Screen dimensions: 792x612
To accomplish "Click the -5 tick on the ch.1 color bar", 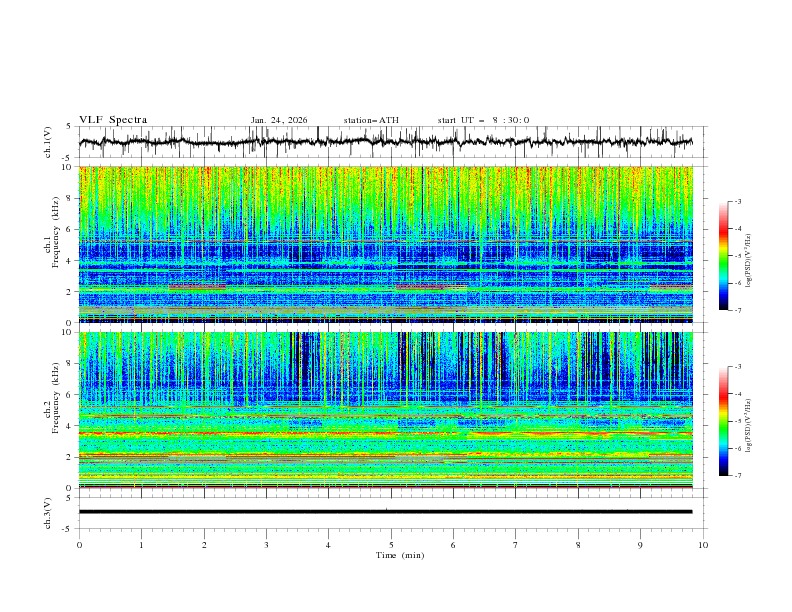I will 738,256.
